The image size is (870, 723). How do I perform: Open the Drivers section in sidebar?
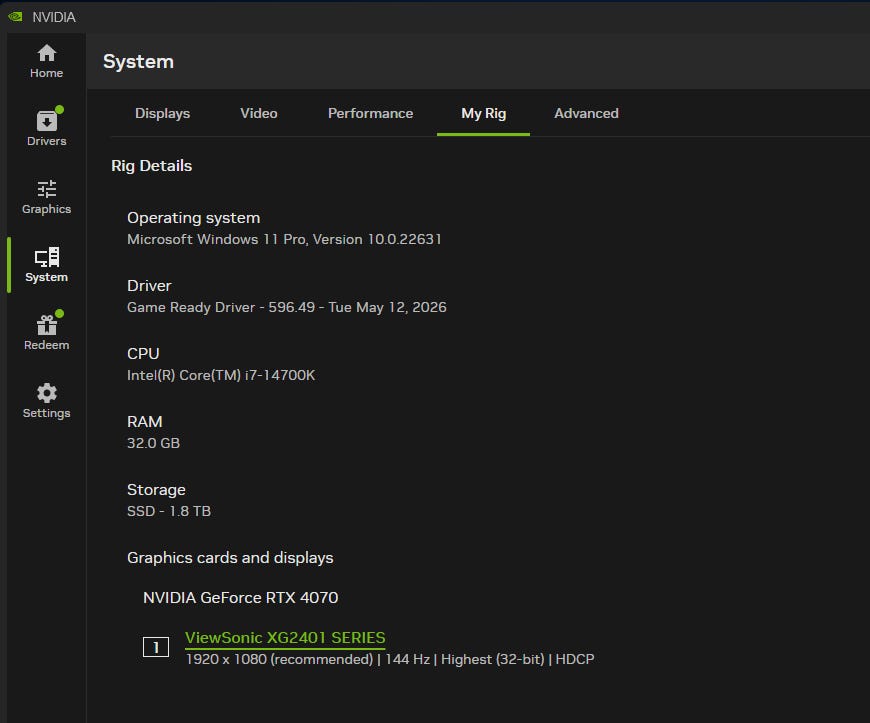point(47,129)
